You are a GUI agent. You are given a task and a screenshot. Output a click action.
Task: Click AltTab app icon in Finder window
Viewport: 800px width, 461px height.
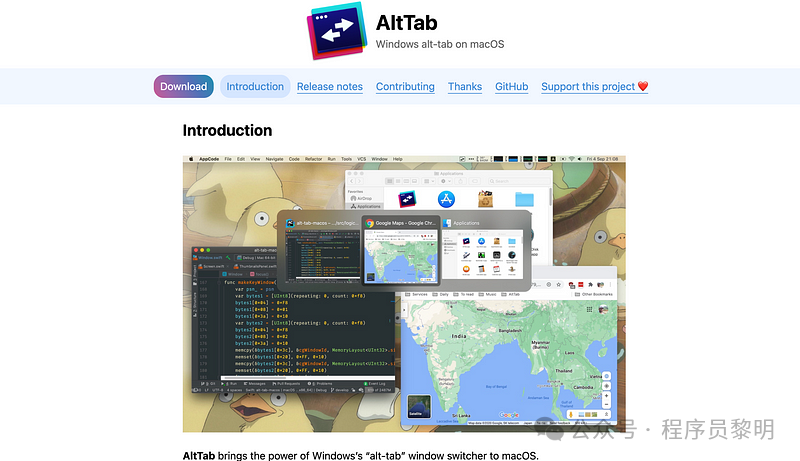(407, 199)
